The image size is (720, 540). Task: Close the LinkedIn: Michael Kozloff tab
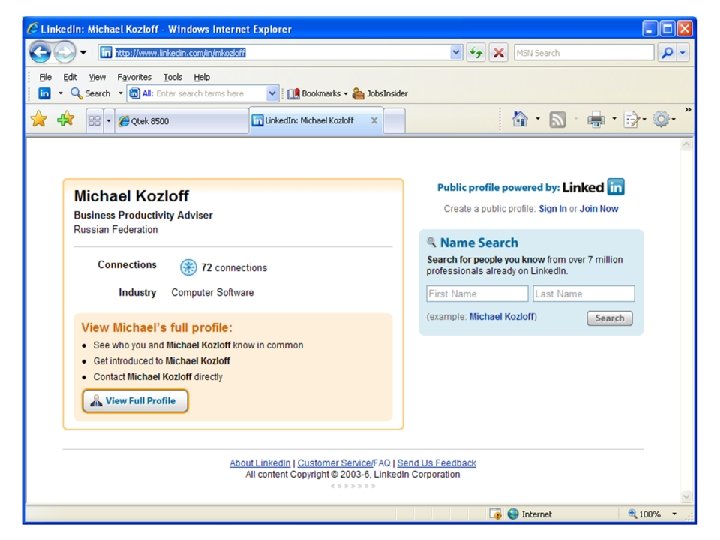[374, 120]
